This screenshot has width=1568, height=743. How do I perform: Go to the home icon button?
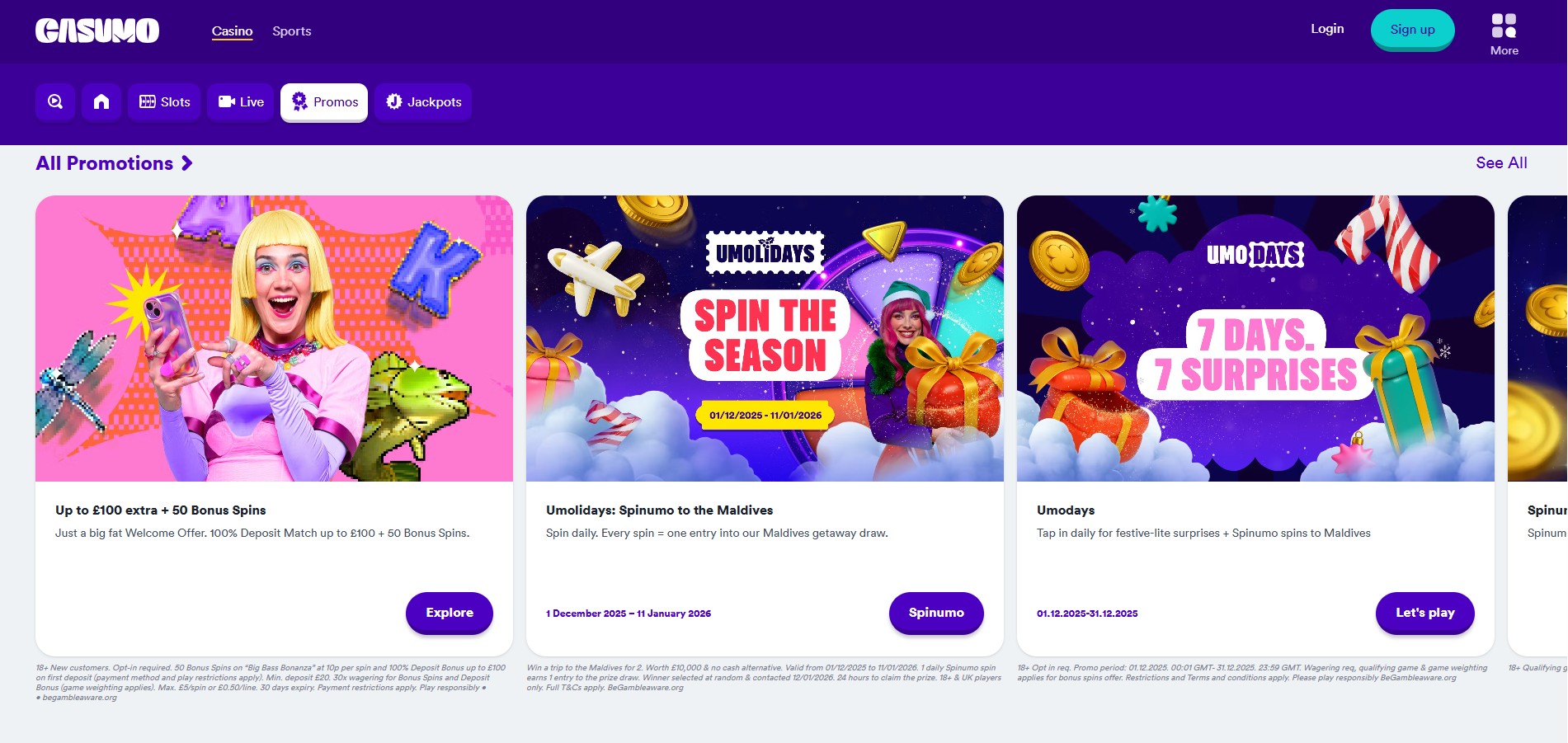click(101, 102)
